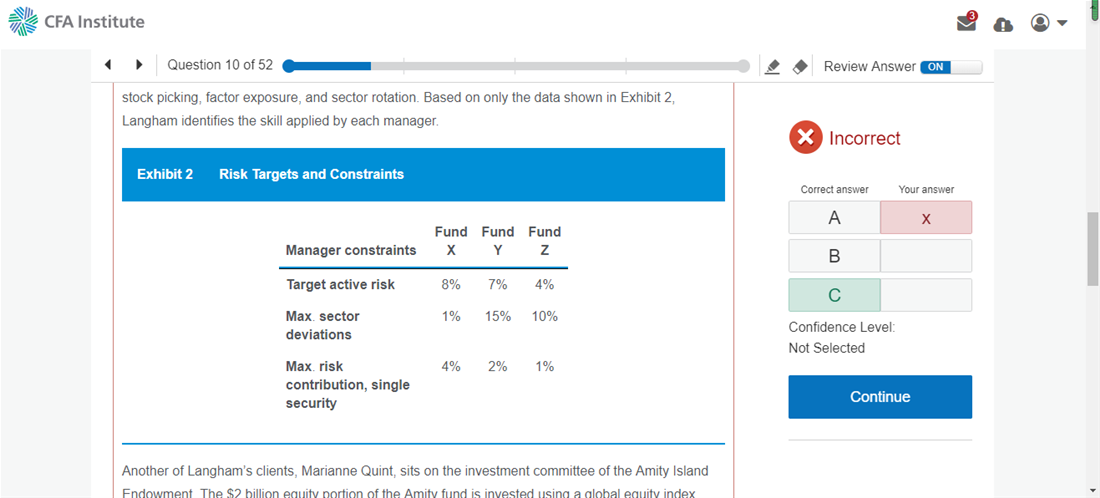This screenshot has width=1100, height=498.
Task: Expand the user account dropdown arrow
Action: [x=1062, y=23]
